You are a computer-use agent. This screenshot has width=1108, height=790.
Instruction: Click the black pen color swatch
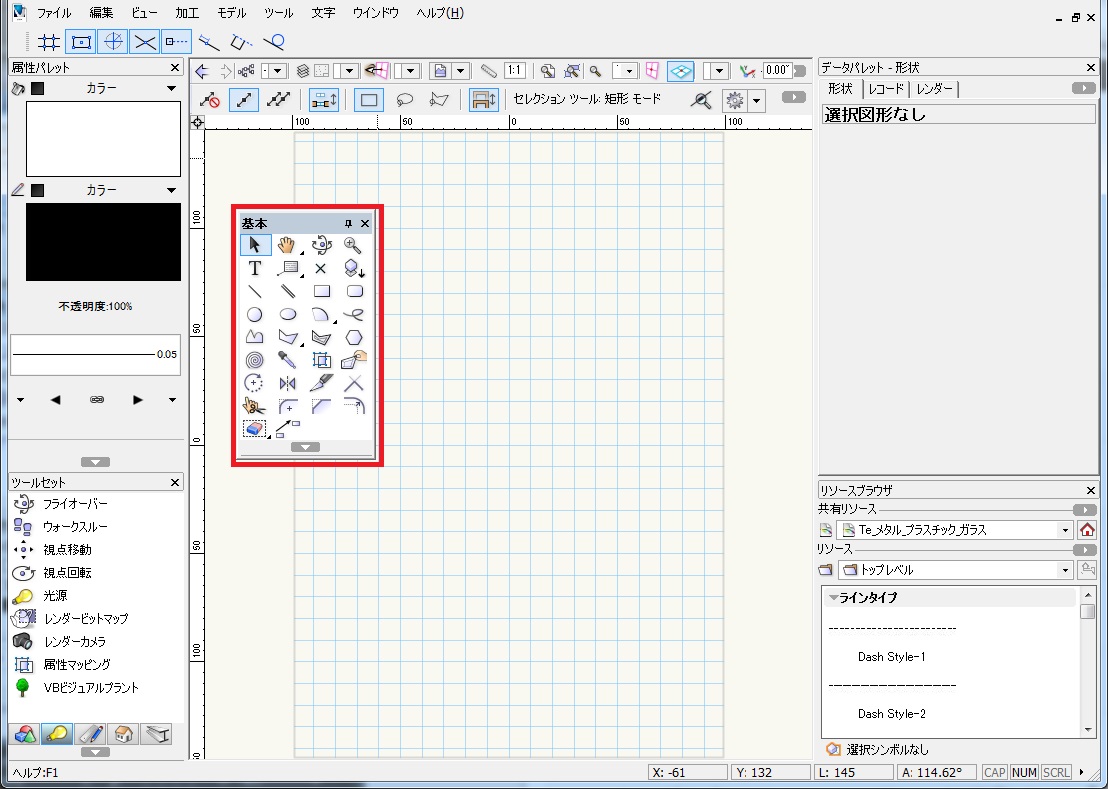103,242
